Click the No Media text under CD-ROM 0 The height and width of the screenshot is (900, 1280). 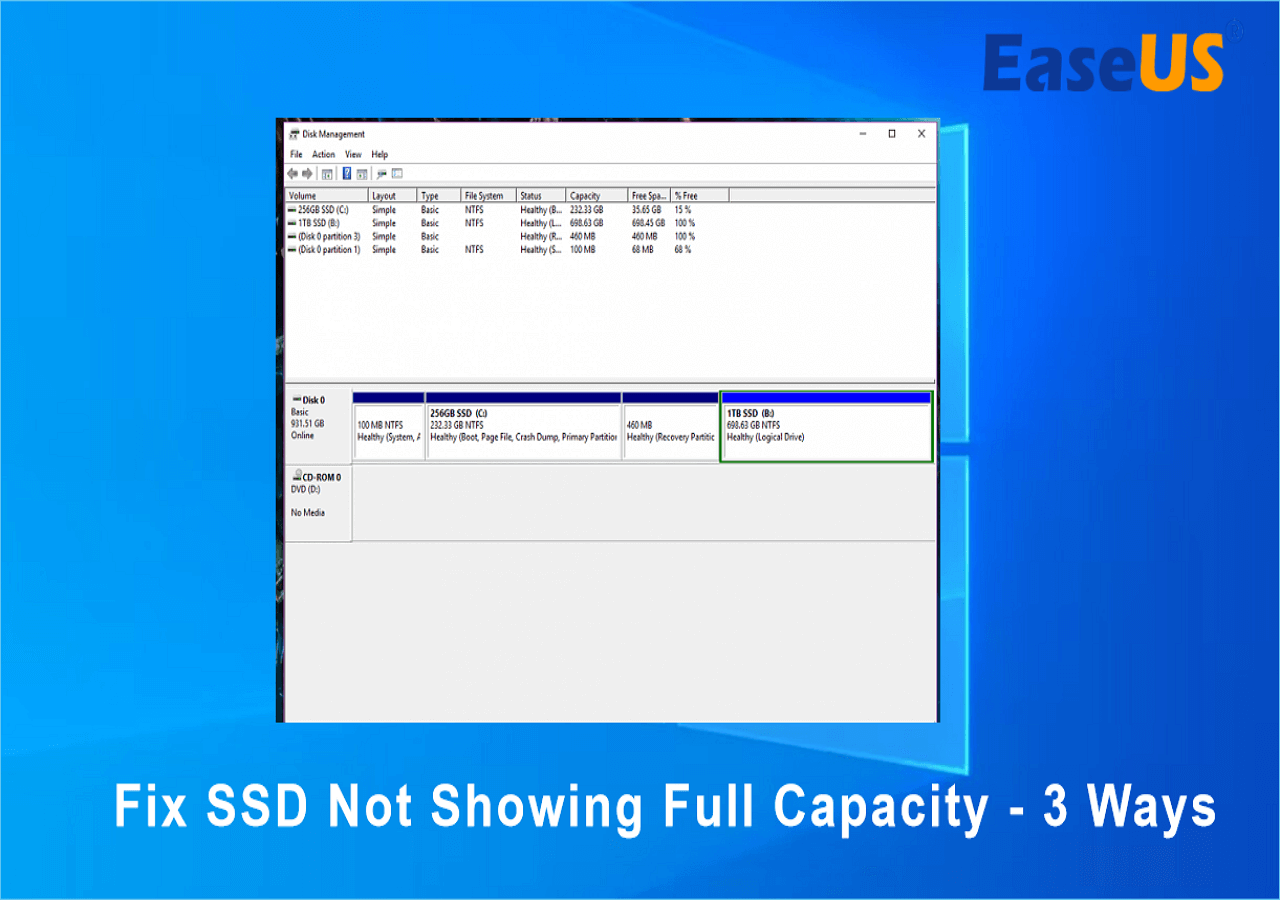click(x=308, y=513)
